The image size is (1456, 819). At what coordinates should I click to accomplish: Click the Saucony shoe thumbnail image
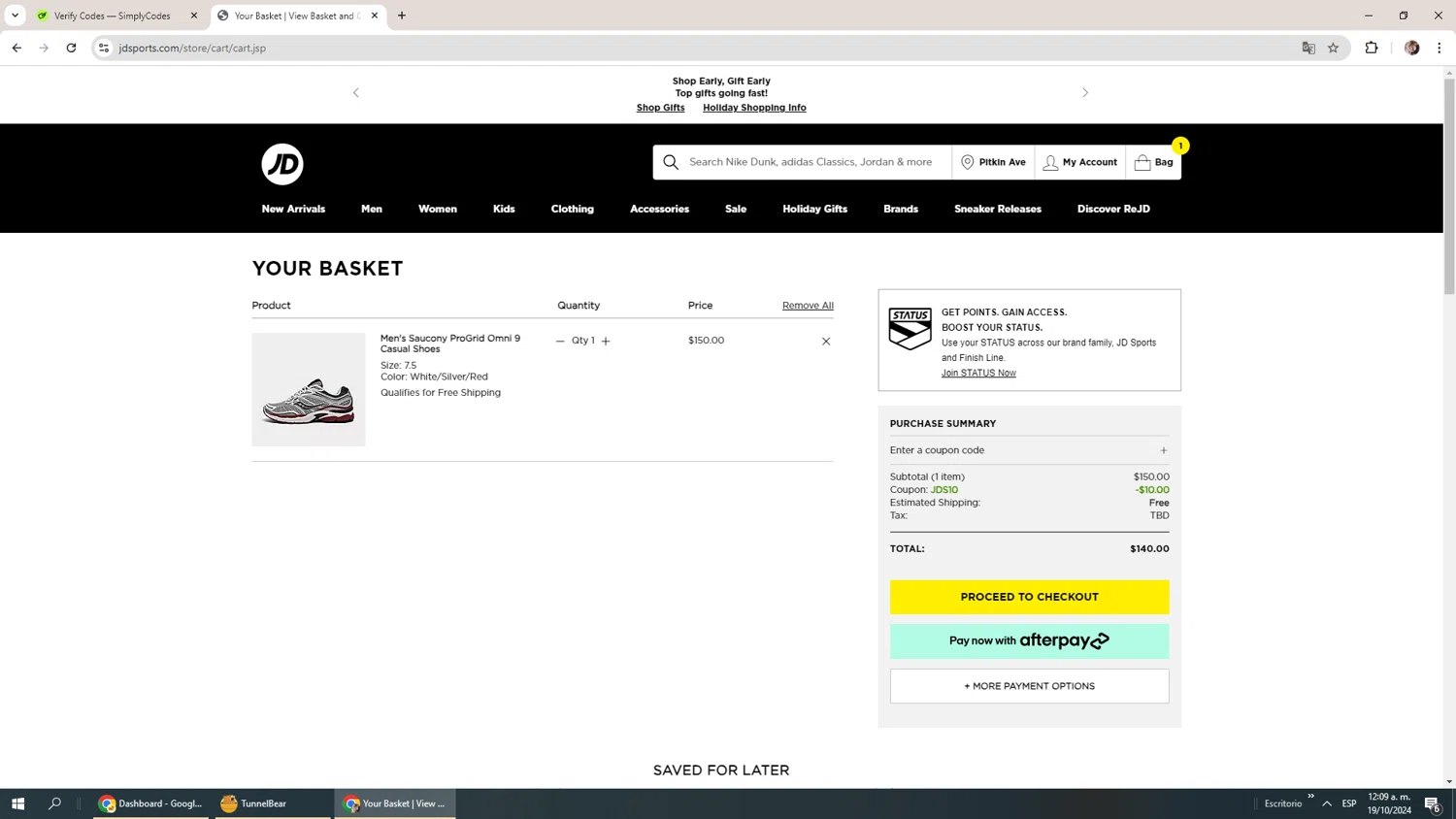pos(309,390)
